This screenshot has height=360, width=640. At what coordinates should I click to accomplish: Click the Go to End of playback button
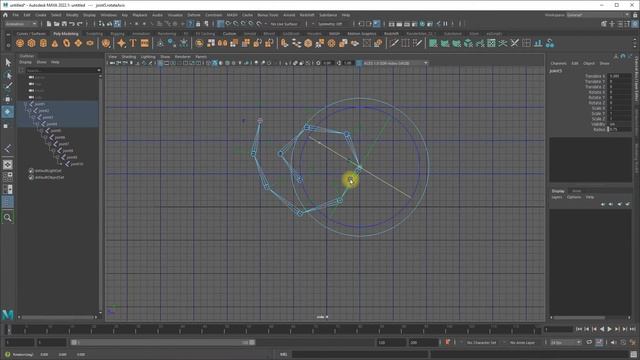[632, 329]
